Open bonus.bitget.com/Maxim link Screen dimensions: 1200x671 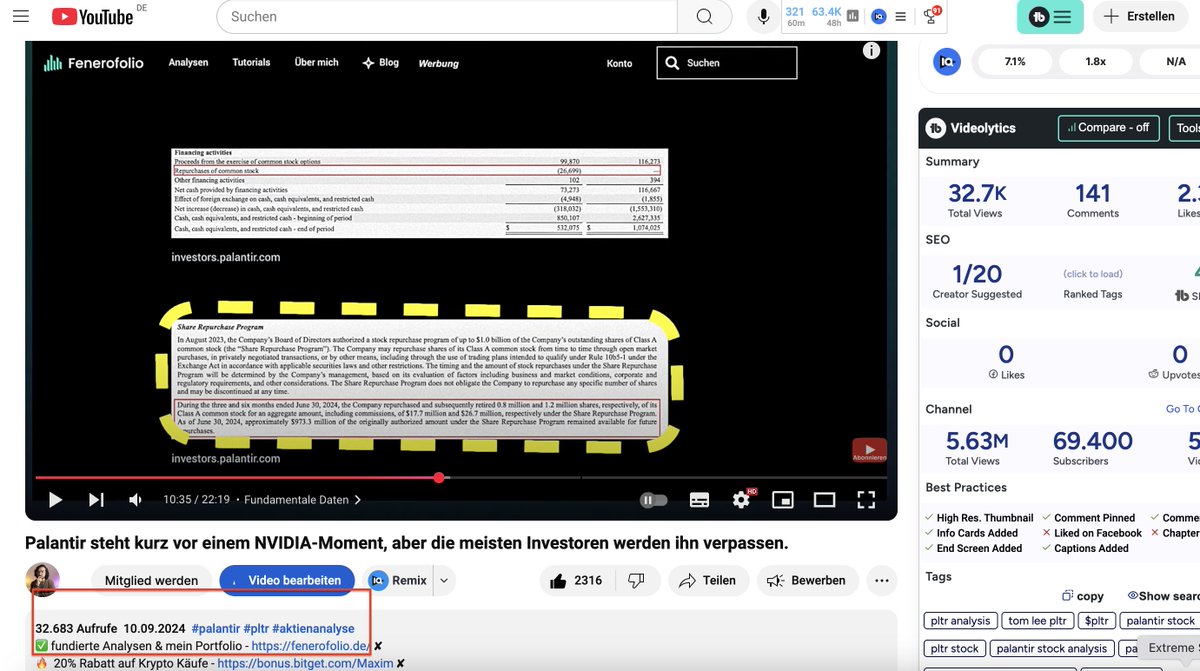tap(305, 663)
